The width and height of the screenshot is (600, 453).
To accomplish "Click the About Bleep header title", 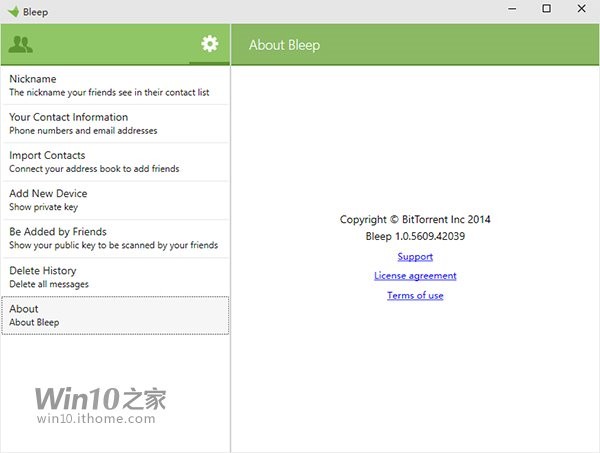I will point(284,45).
